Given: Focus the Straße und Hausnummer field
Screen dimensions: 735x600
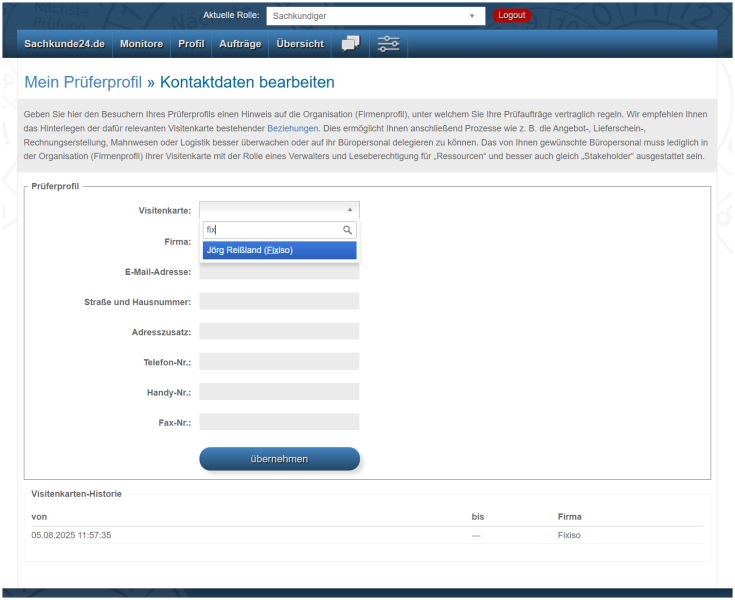Looking at the screenshot, I should tap(279, 301).
